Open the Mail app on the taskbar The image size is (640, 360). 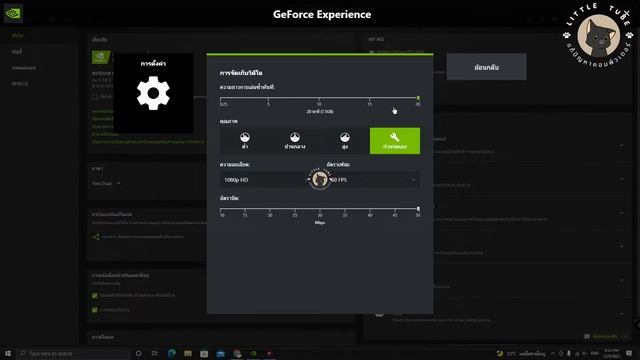[220, 353]
